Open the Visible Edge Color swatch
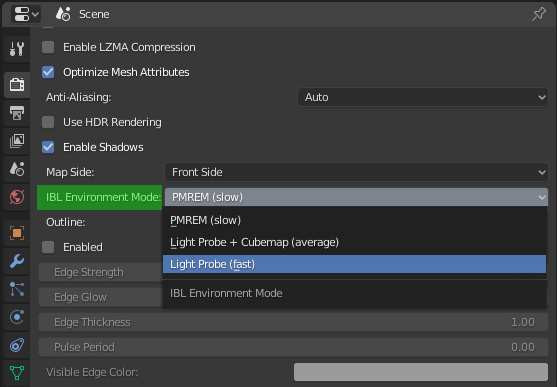 pos(421,372)
